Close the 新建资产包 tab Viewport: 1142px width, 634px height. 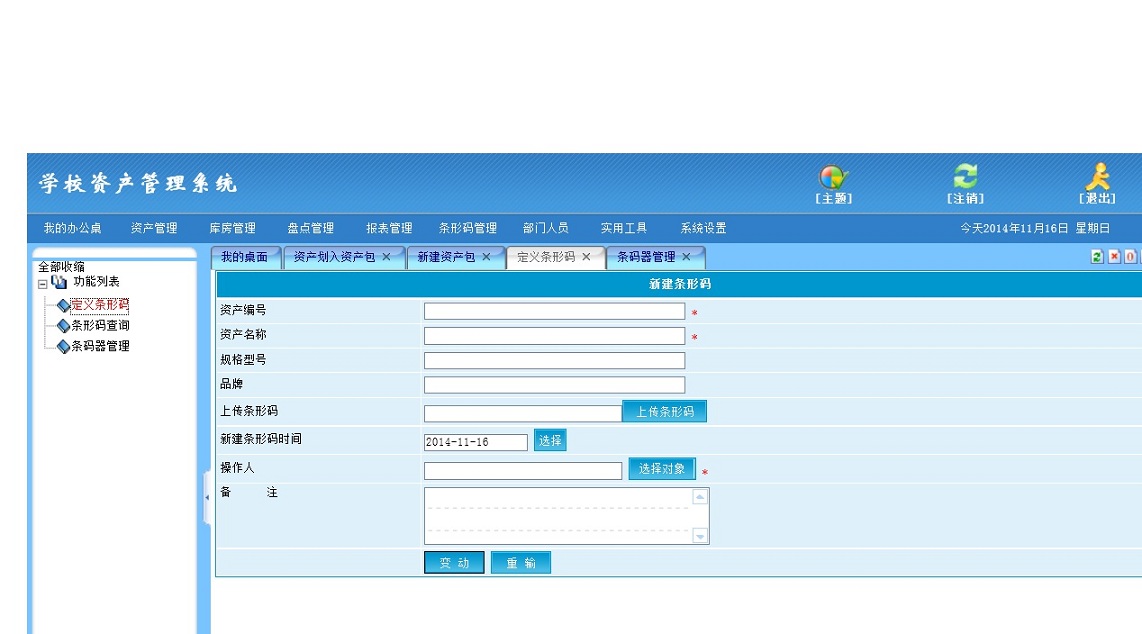487,257
